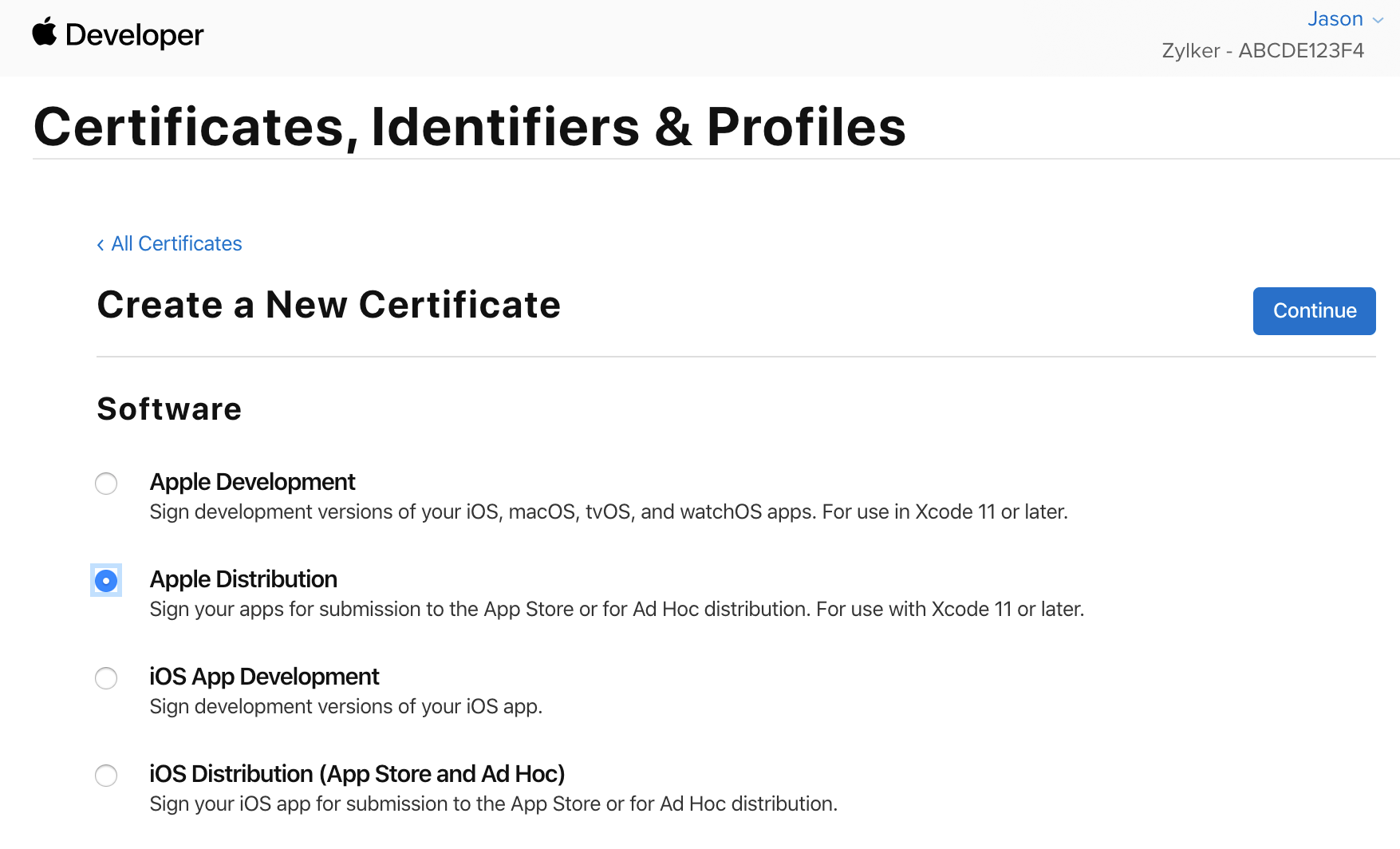
Task: Click the selected Apple Distribution radio button
Action: (x=105, y=581)
